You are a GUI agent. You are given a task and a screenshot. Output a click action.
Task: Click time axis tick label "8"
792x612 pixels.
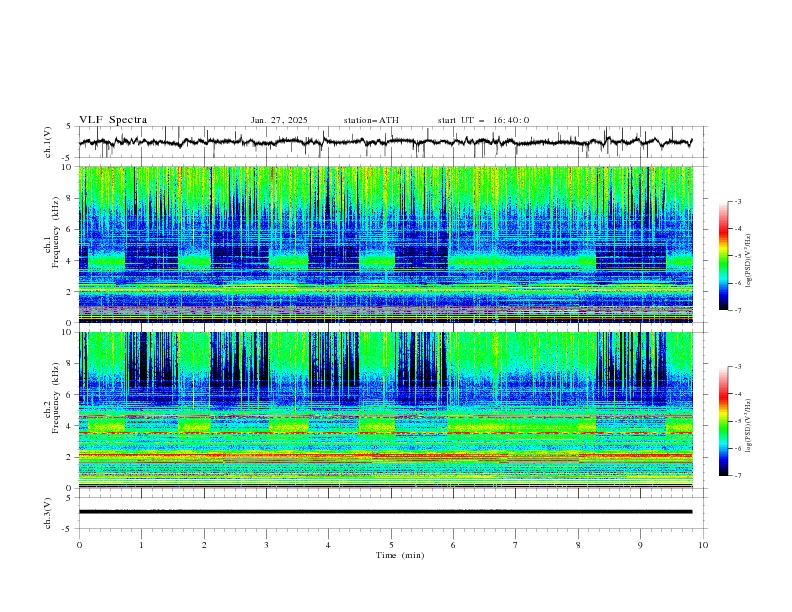coord(578,545)
